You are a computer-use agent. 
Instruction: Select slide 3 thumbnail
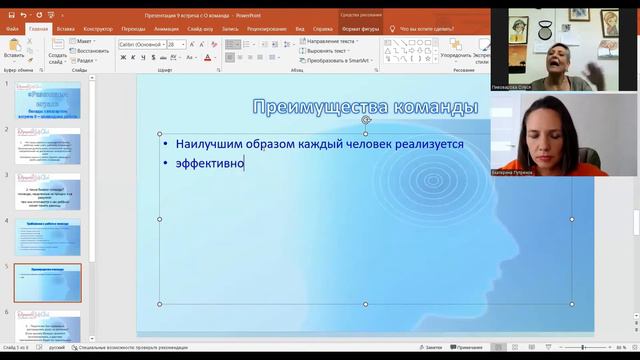coord(48,191)
